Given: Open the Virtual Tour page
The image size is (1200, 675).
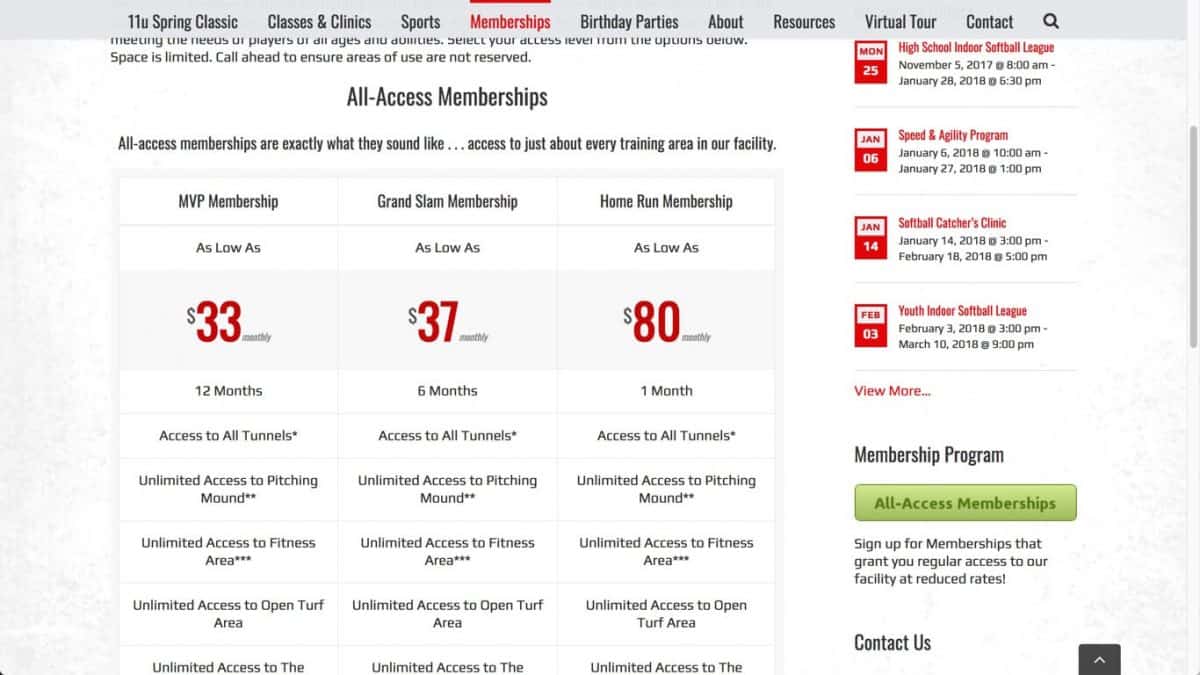Looking at the screenshot, I should coord(900,21).
